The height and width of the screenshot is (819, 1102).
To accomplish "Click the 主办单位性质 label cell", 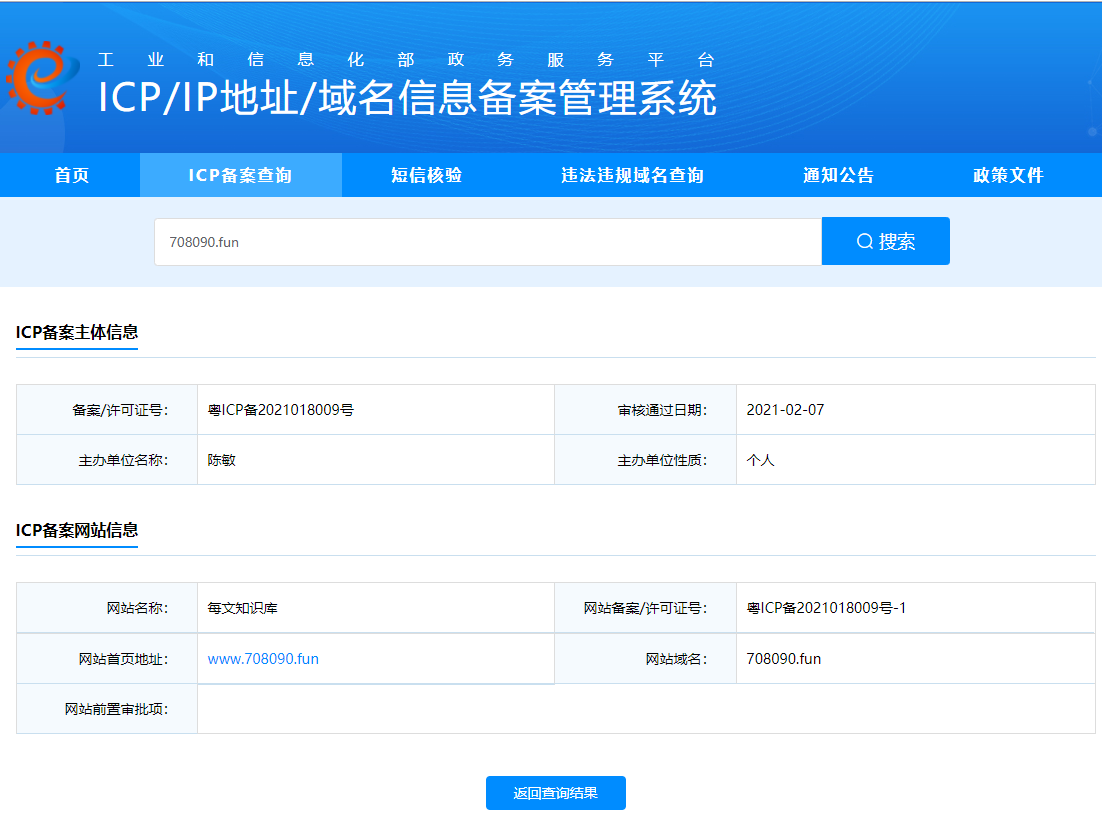I will coord(645,460).
